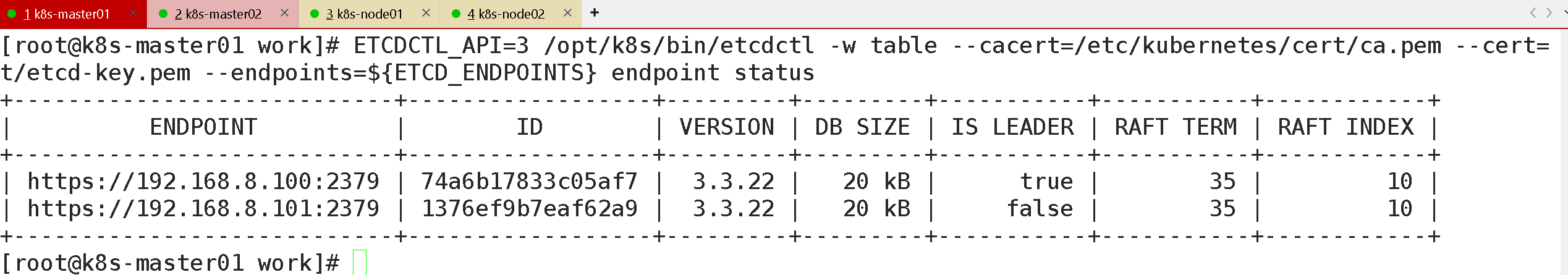The height and width of the screenshot is (275, 1568).
Task: Click green connection dot on k8s-node01
Action: (315, 14)
